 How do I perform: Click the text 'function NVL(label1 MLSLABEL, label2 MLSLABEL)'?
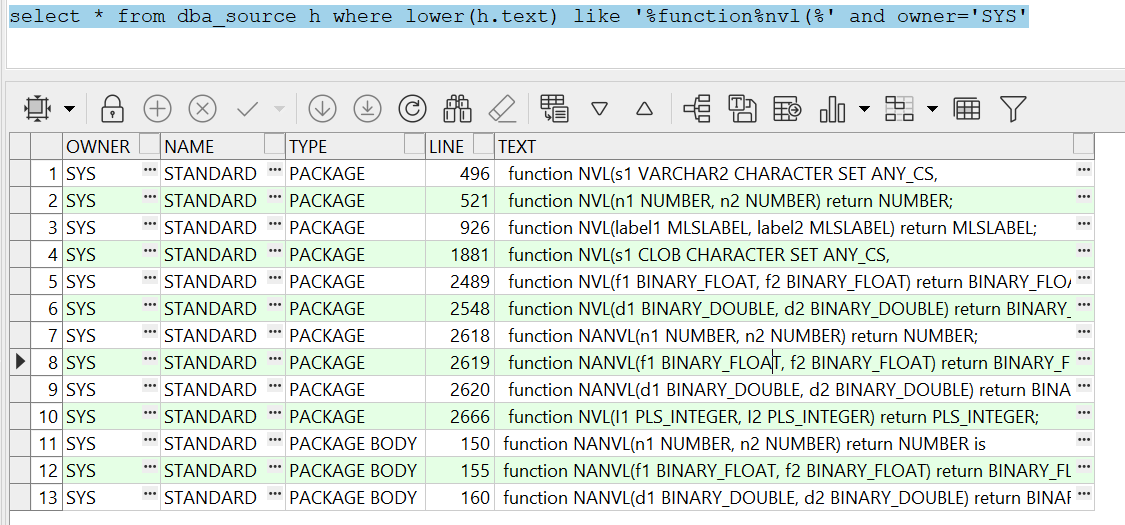(701, 228)
